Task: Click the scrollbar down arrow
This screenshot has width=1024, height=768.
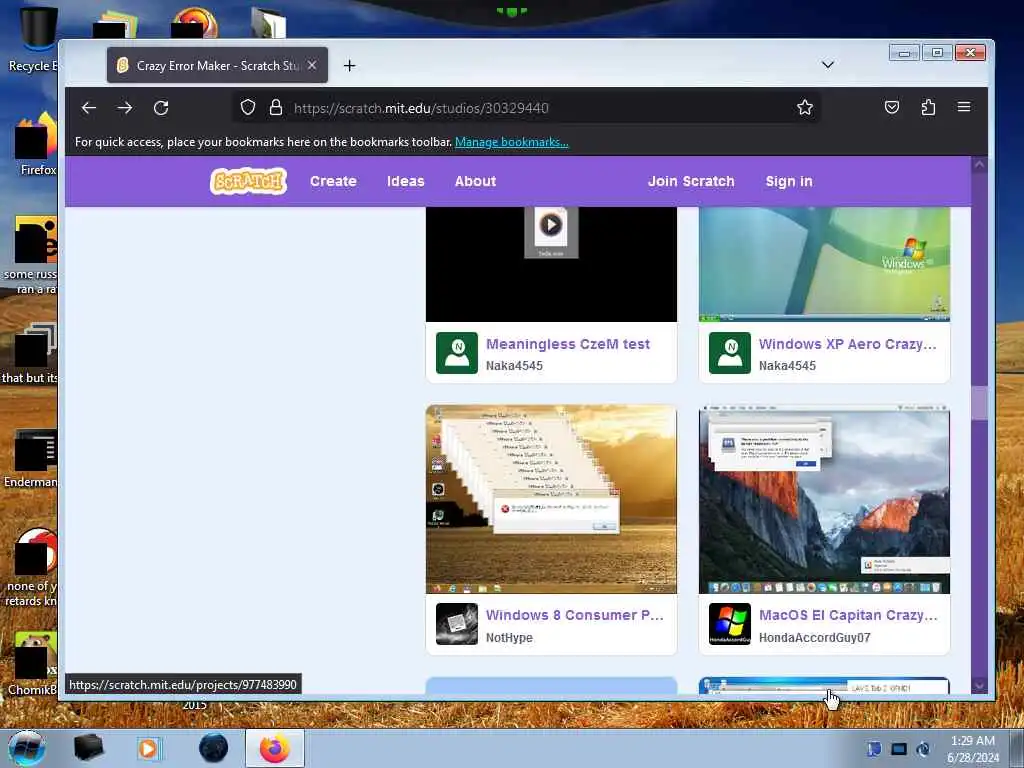Action: 980,685
